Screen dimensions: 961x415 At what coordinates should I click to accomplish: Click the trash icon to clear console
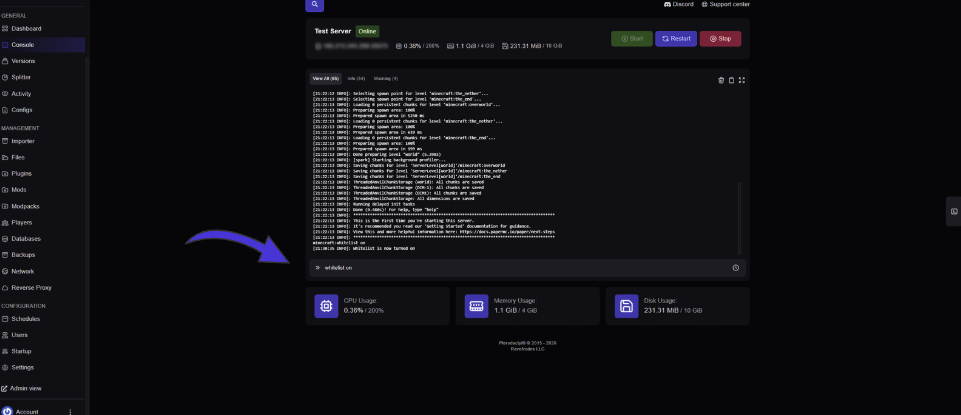(x=721, y=80)
